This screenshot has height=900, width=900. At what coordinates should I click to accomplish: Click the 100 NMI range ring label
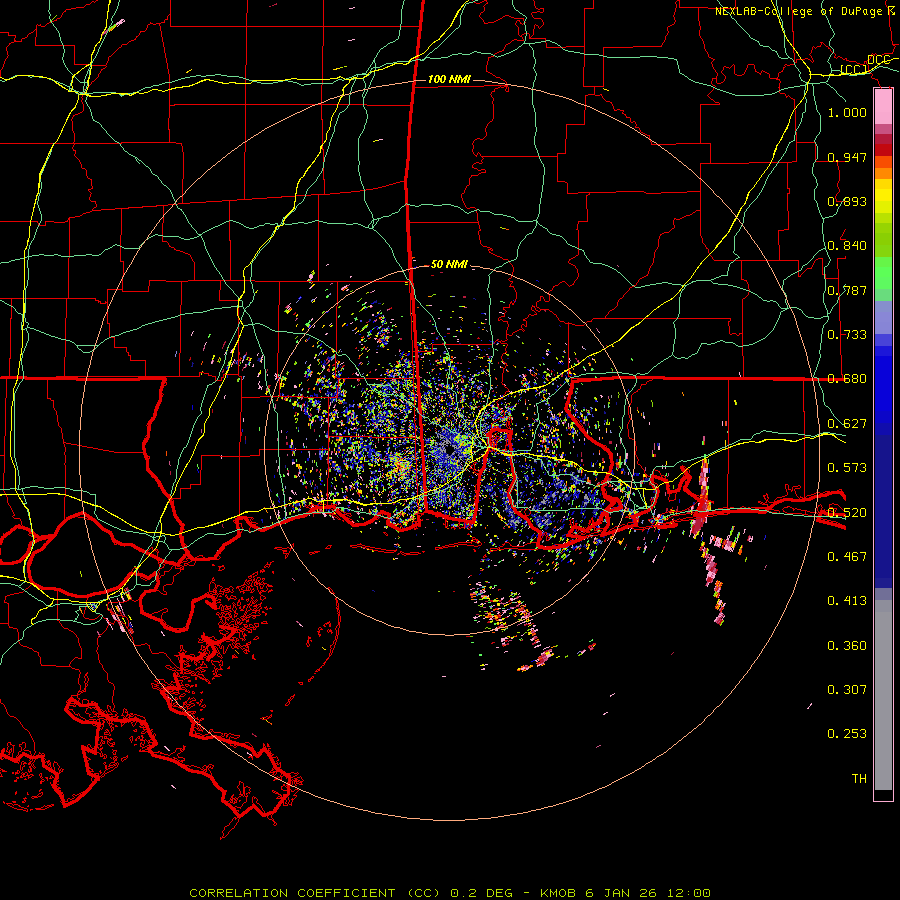(449, 79)
